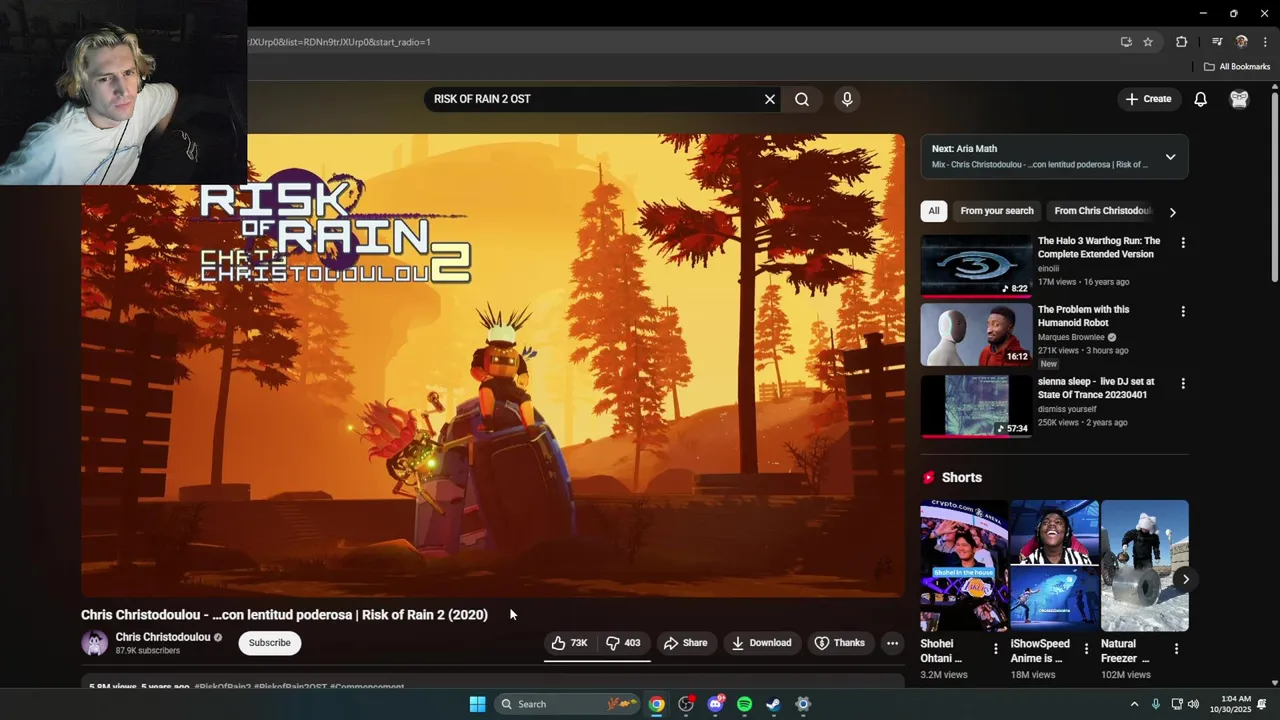
Task: Open Chrome three-dot menu
Action: coord(1265,42)
